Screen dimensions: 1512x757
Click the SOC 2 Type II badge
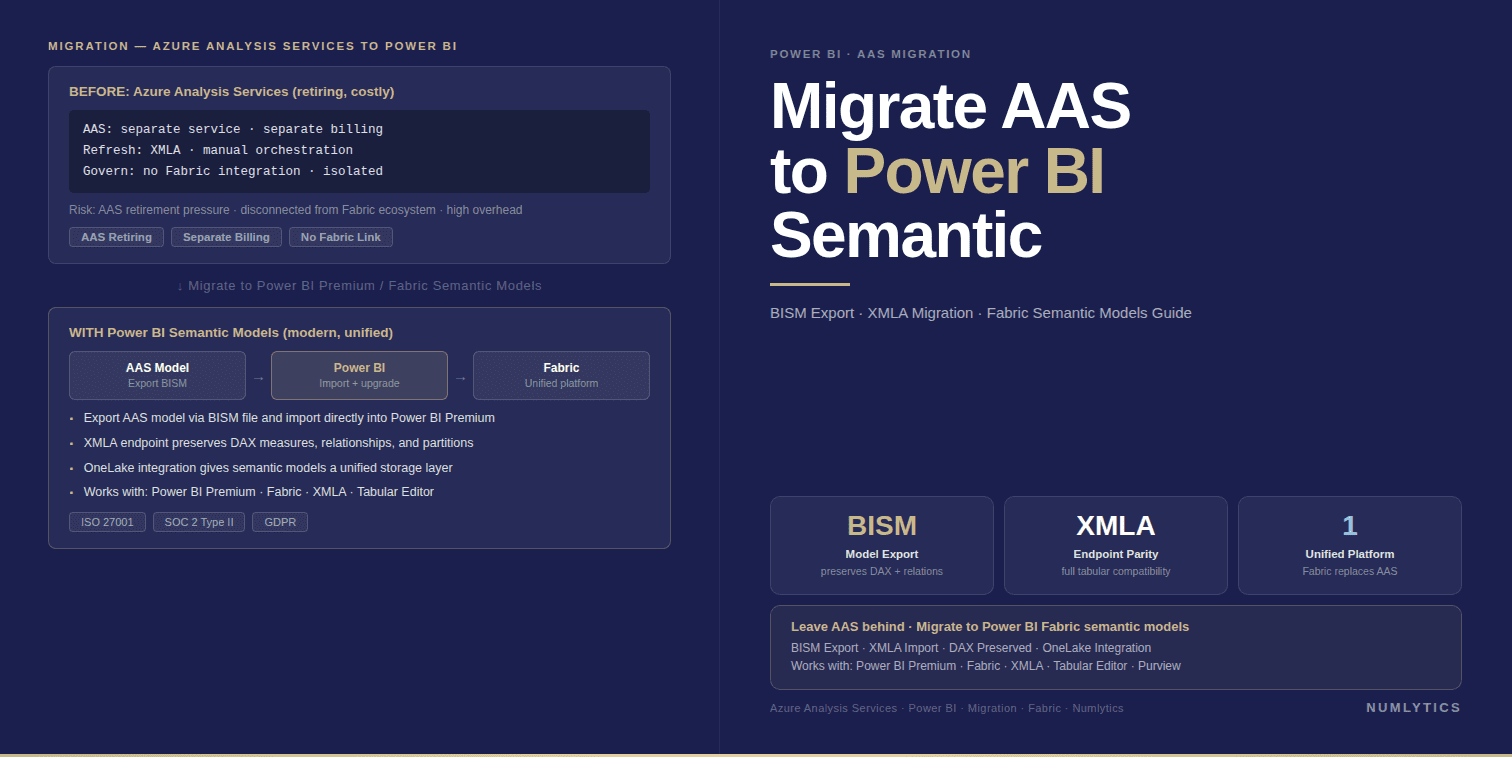click(x=199, y=522)
